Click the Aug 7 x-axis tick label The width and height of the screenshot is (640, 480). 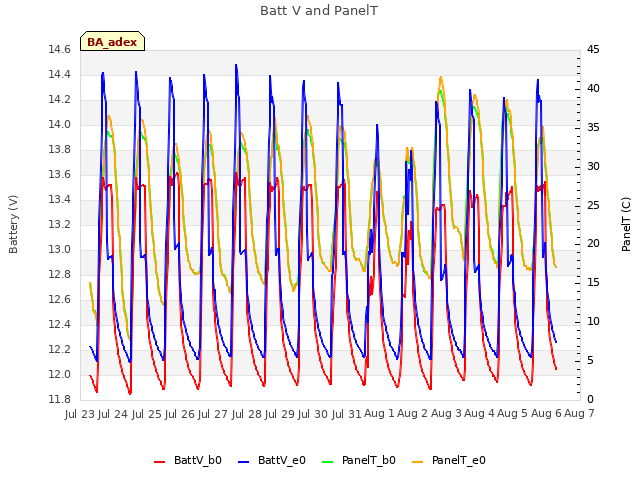(580, 413)
